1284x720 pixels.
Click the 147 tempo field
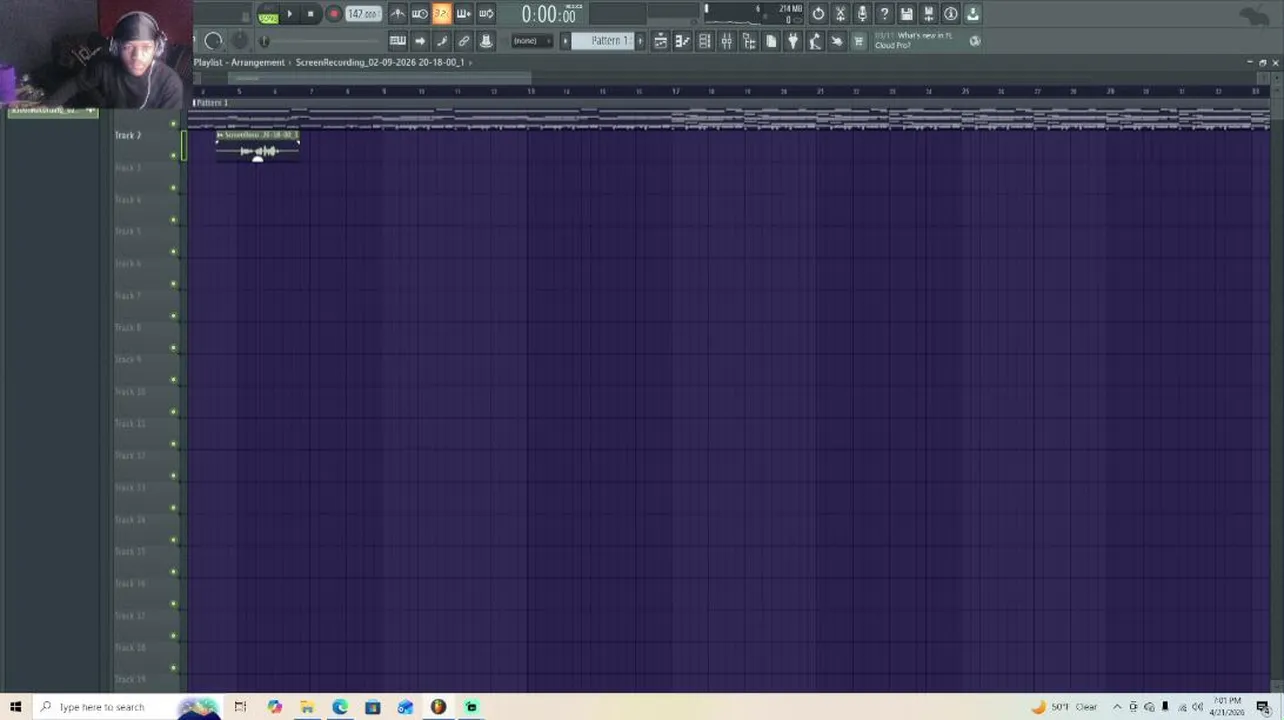tap(363, 14)
